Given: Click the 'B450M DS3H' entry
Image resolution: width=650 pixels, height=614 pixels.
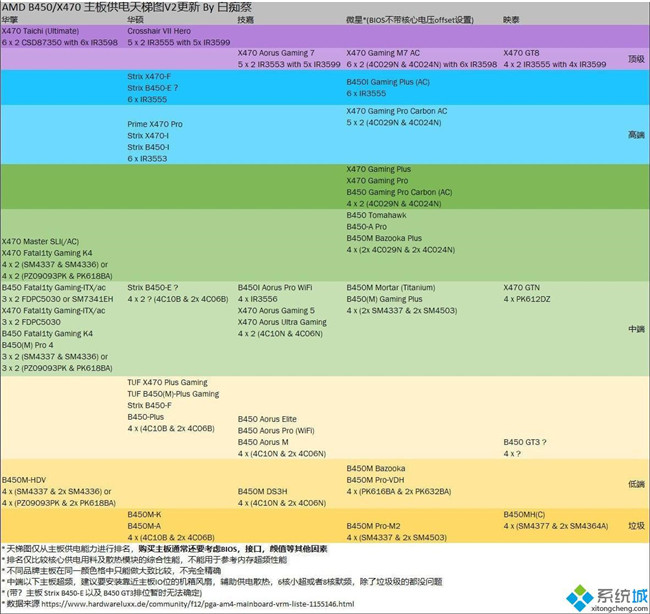Looking at the screenshot, I should click(x=262, y=491).
